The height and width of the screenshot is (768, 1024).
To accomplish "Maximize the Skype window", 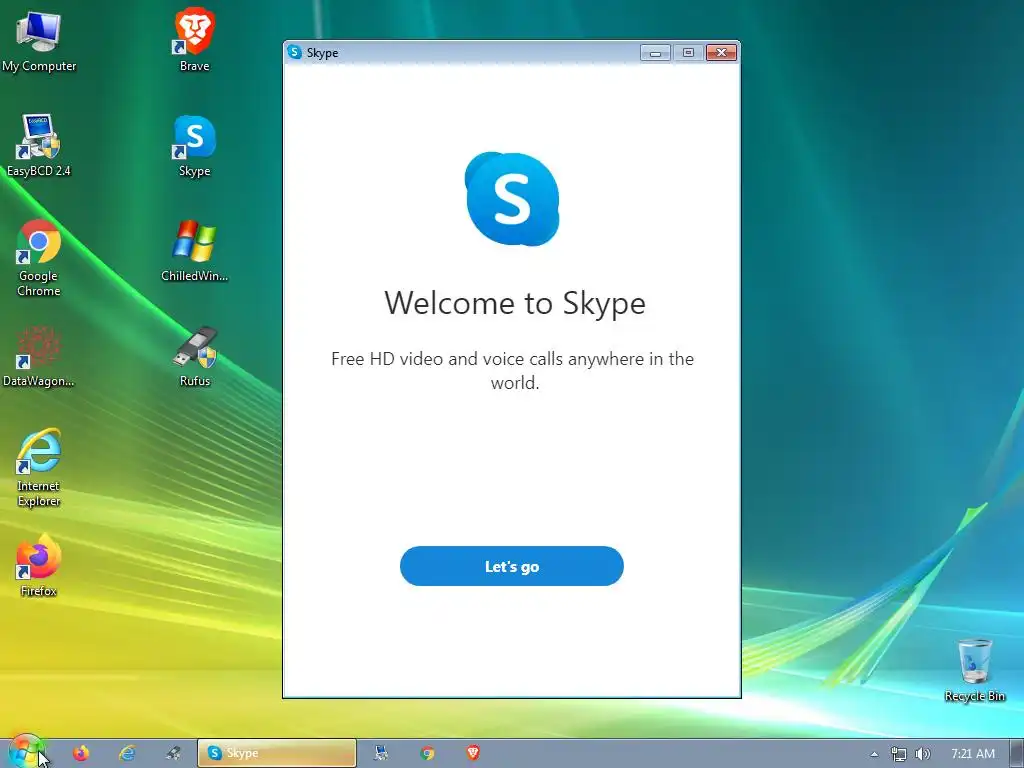I will (x=688, y=53).
